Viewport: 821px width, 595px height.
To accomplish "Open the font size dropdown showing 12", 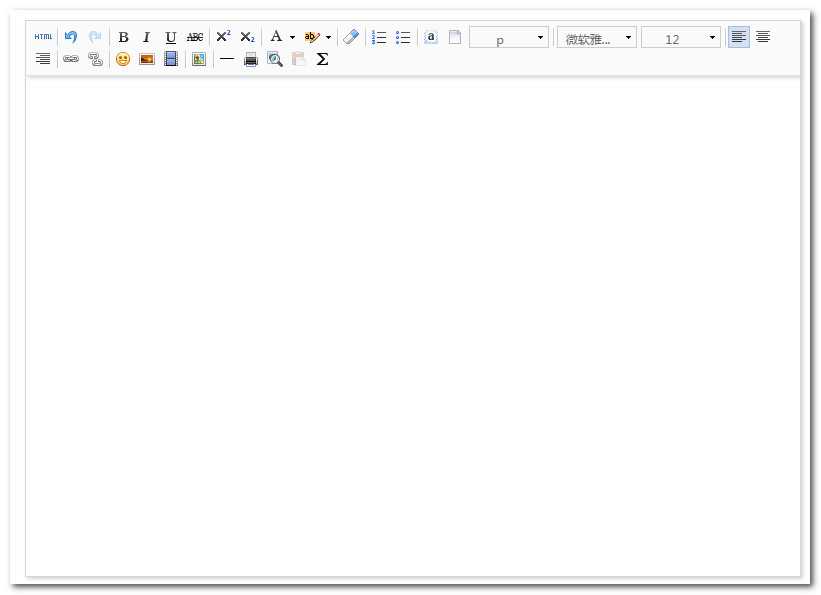I will (681, 37).
